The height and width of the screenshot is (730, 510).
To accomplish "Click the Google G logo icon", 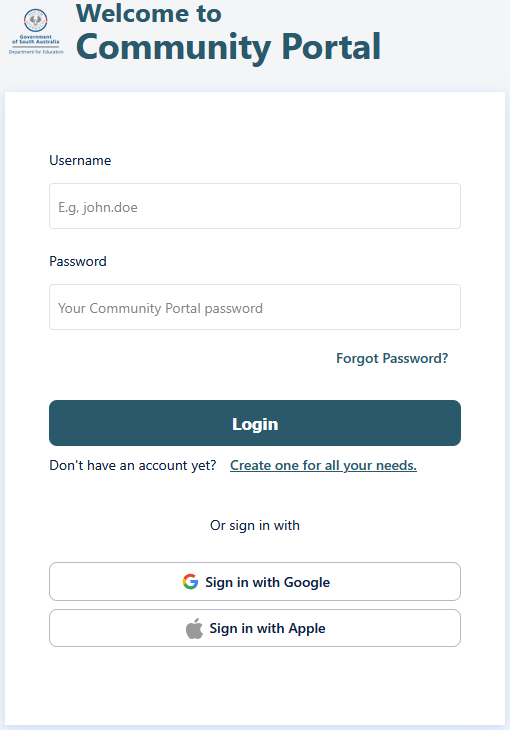I will click(190, 581).
